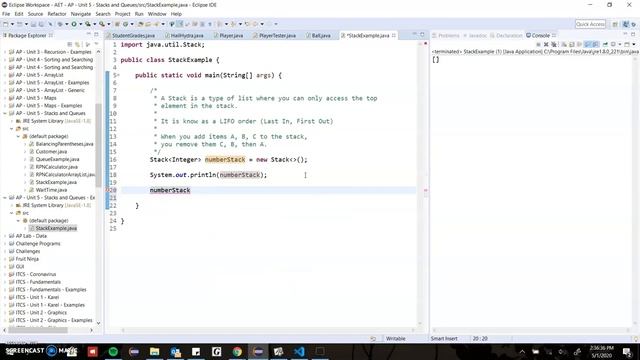Click the error marker on line 20 gutter
Viewport: 640px width, 360px height.
(108, 190)
